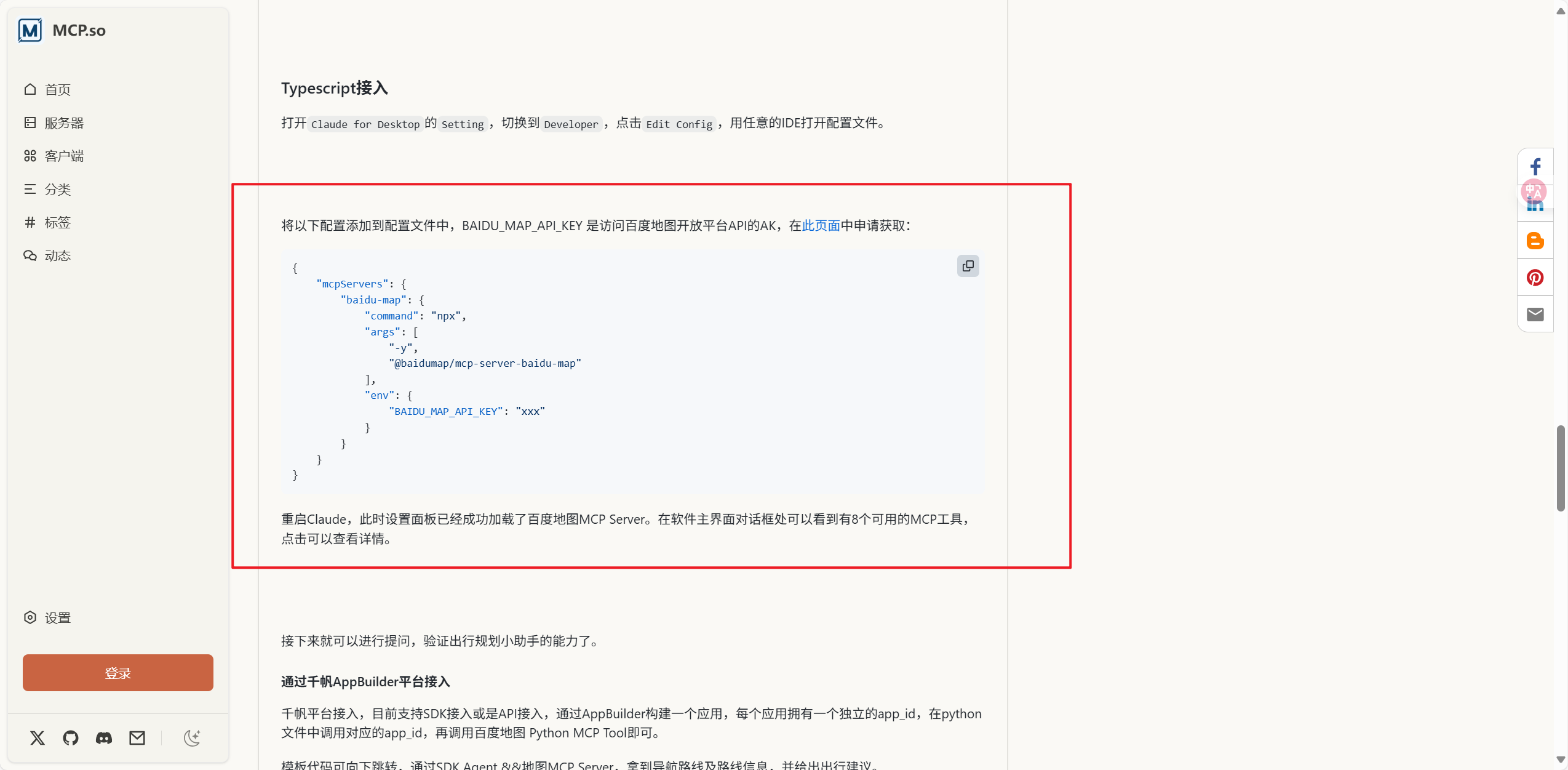Viewport: 1568px width, 770px height.
Task: Open 设置 settings in sidebar
Action: tap(57, 618)
